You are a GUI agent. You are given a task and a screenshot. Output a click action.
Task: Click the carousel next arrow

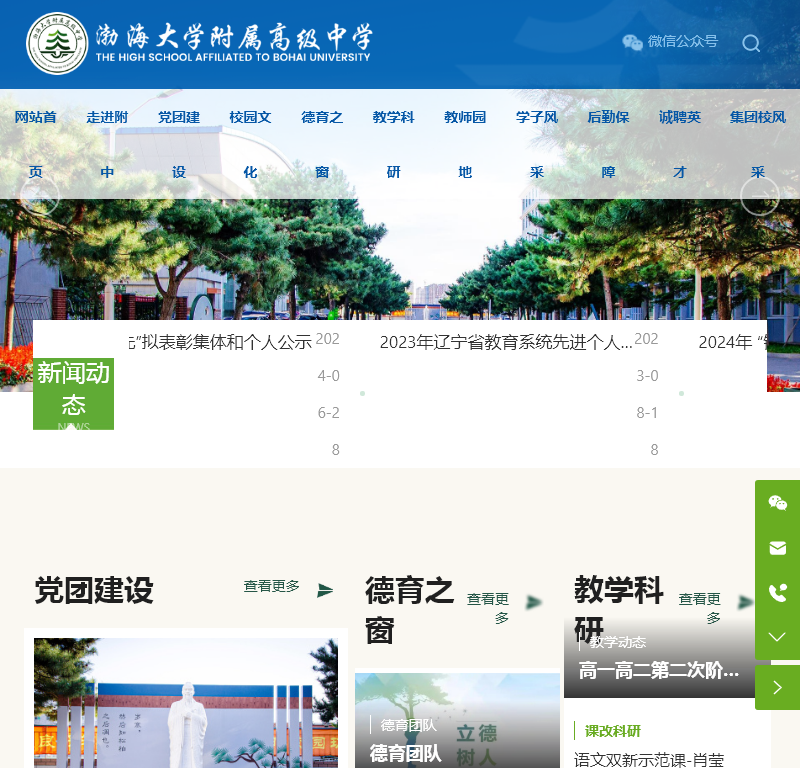coord(761,196)
